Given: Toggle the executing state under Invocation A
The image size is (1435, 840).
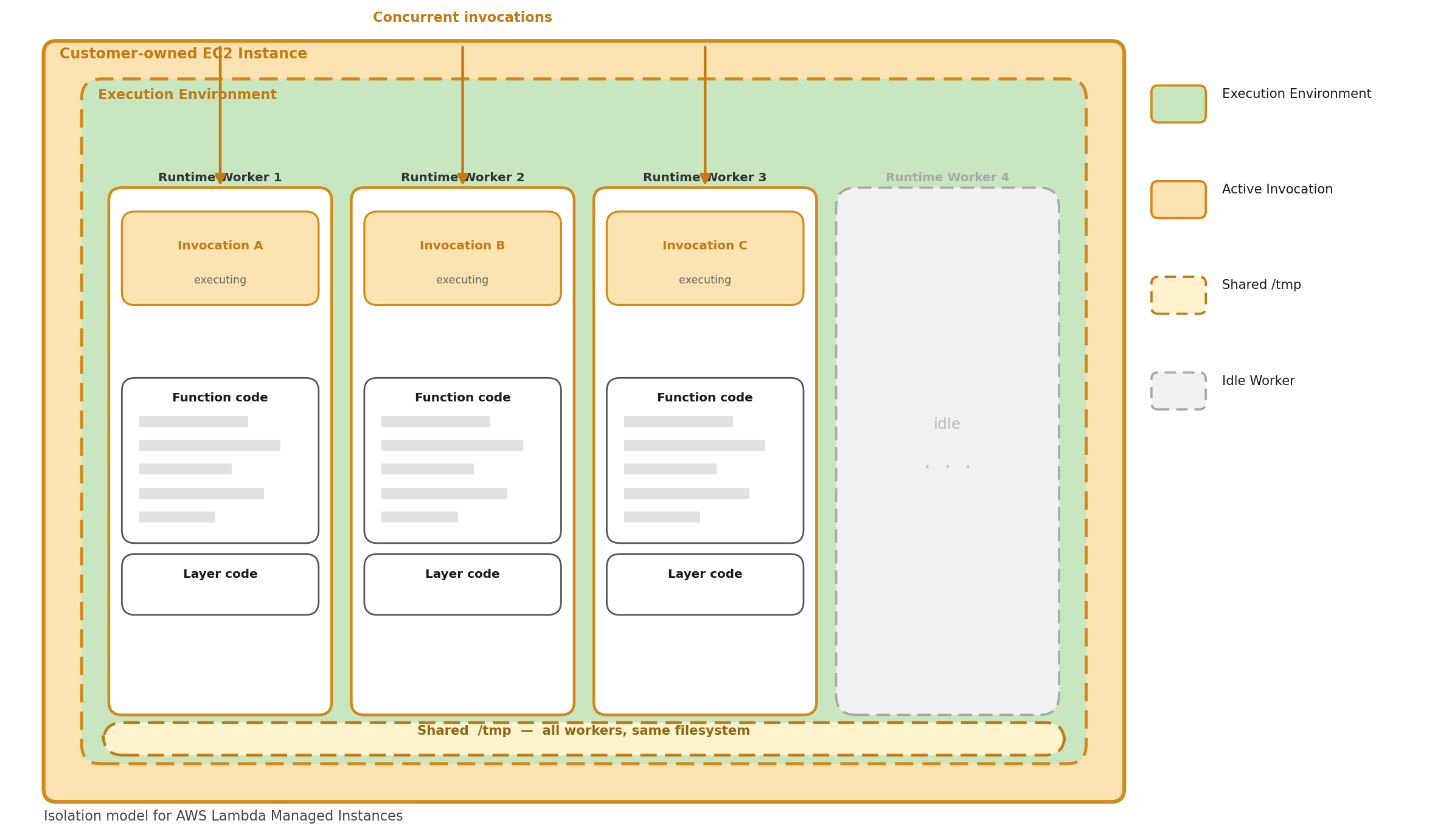Looking at the screenshot, I should tap(220, 279).
